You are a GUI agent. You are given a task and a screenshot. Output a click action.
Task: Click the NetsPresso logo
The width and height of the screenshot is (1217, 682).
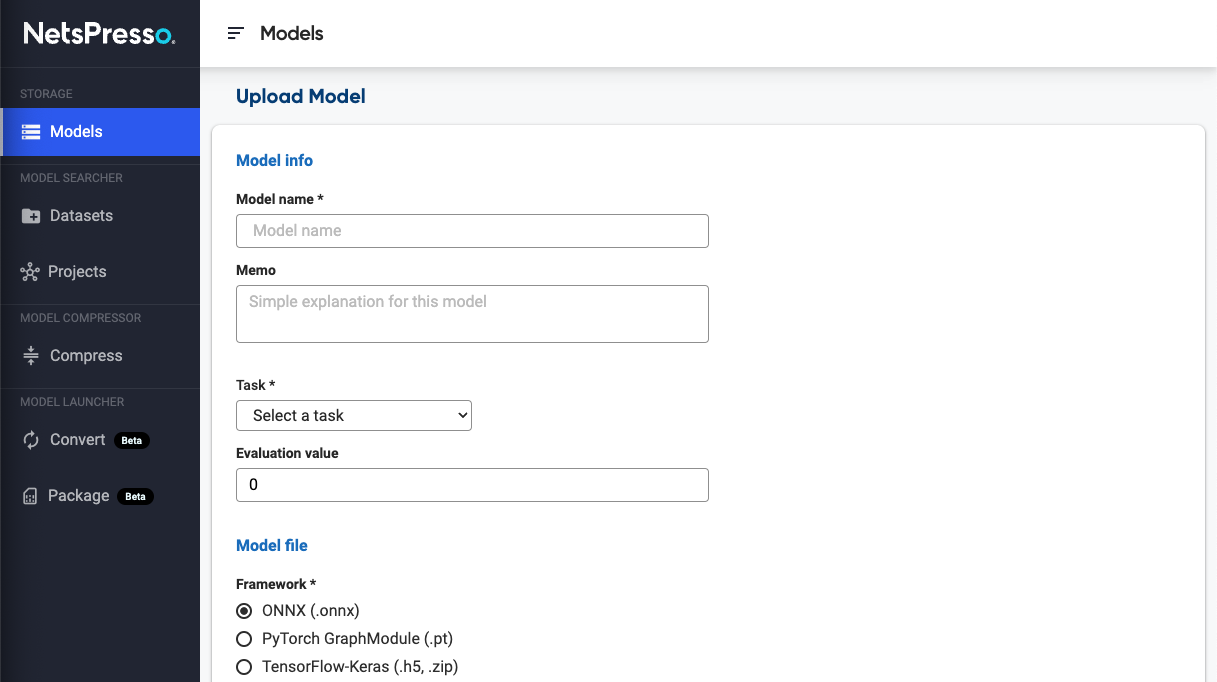click(x=99, y=34)
